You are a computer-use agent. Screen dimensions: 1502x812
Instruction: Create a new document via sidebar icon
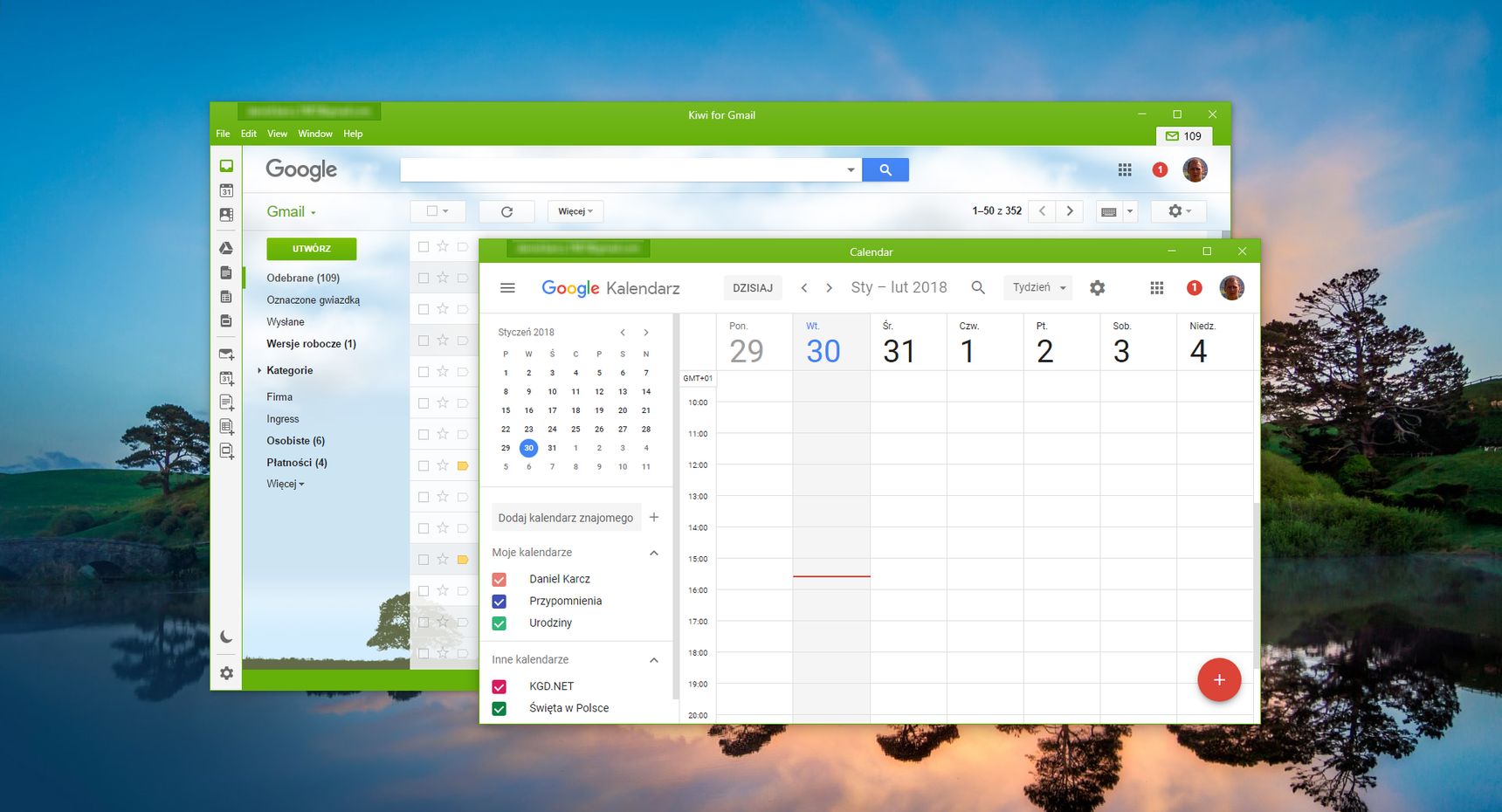(x=226, y=403)
